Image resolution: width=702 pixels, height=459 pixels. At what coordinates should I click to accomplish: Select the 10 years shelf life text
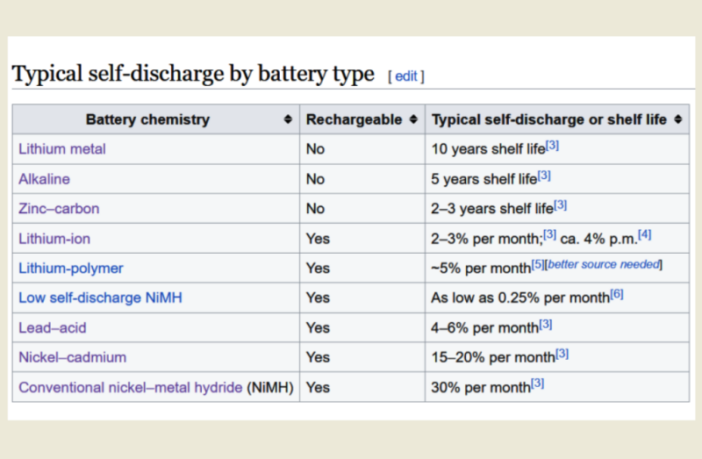[488, 149]
